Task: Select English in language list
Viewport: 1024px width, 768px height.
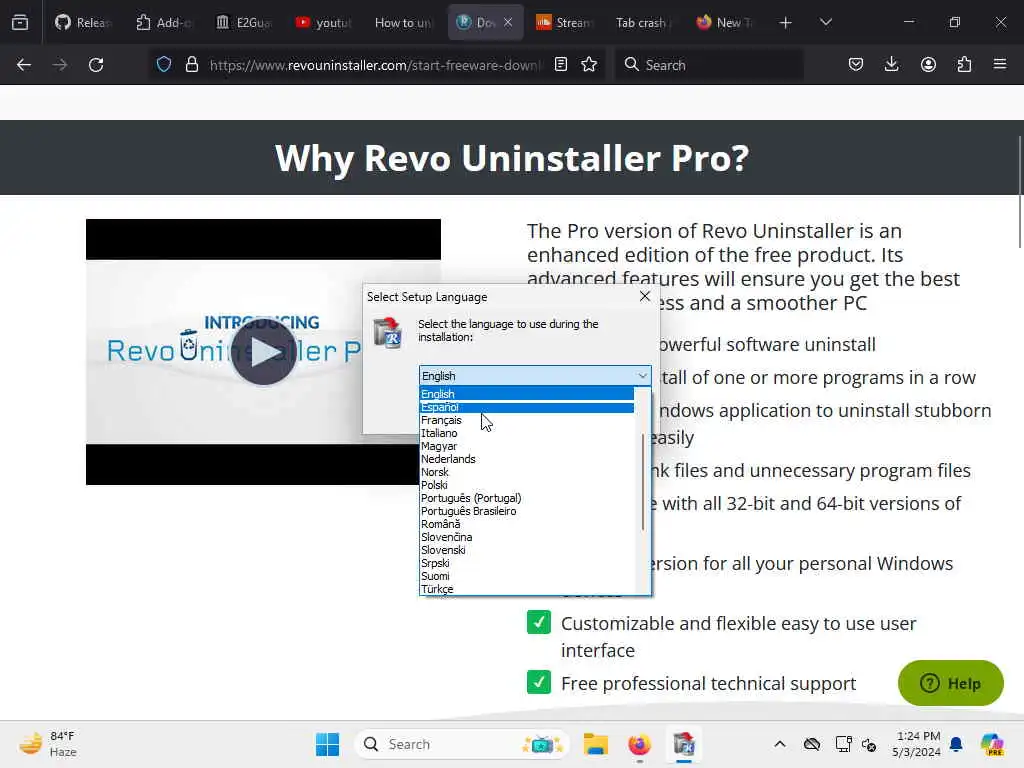Action: tap(527, 394)
